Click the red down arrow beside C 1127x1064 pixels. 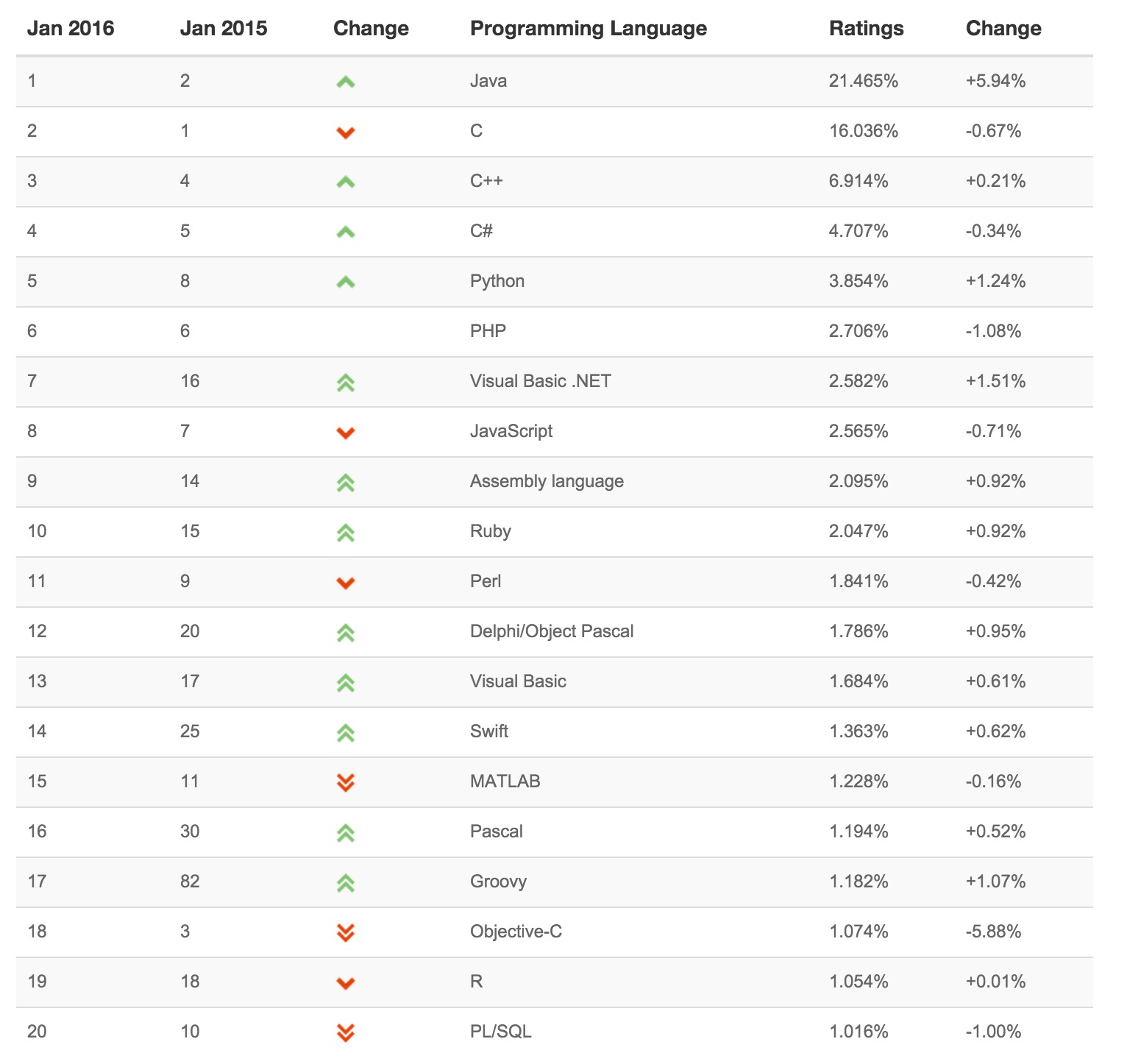[345, 132]
